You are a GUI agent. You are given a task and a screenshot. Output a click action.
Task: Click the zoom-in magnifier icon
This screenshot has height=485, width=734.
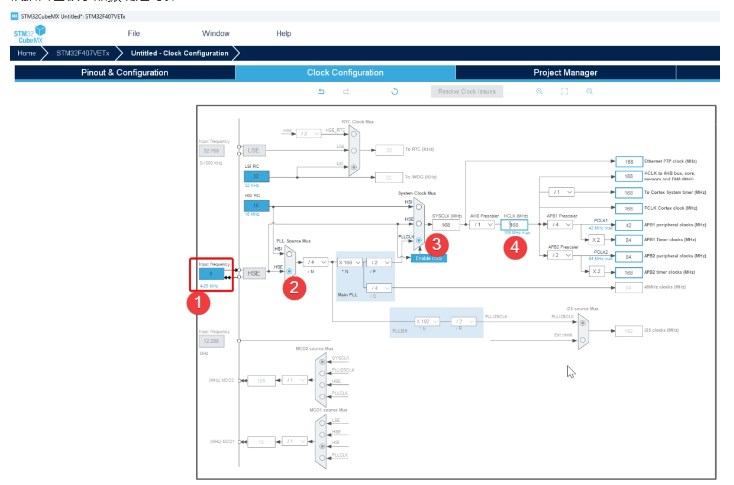(x=539, y=91)
